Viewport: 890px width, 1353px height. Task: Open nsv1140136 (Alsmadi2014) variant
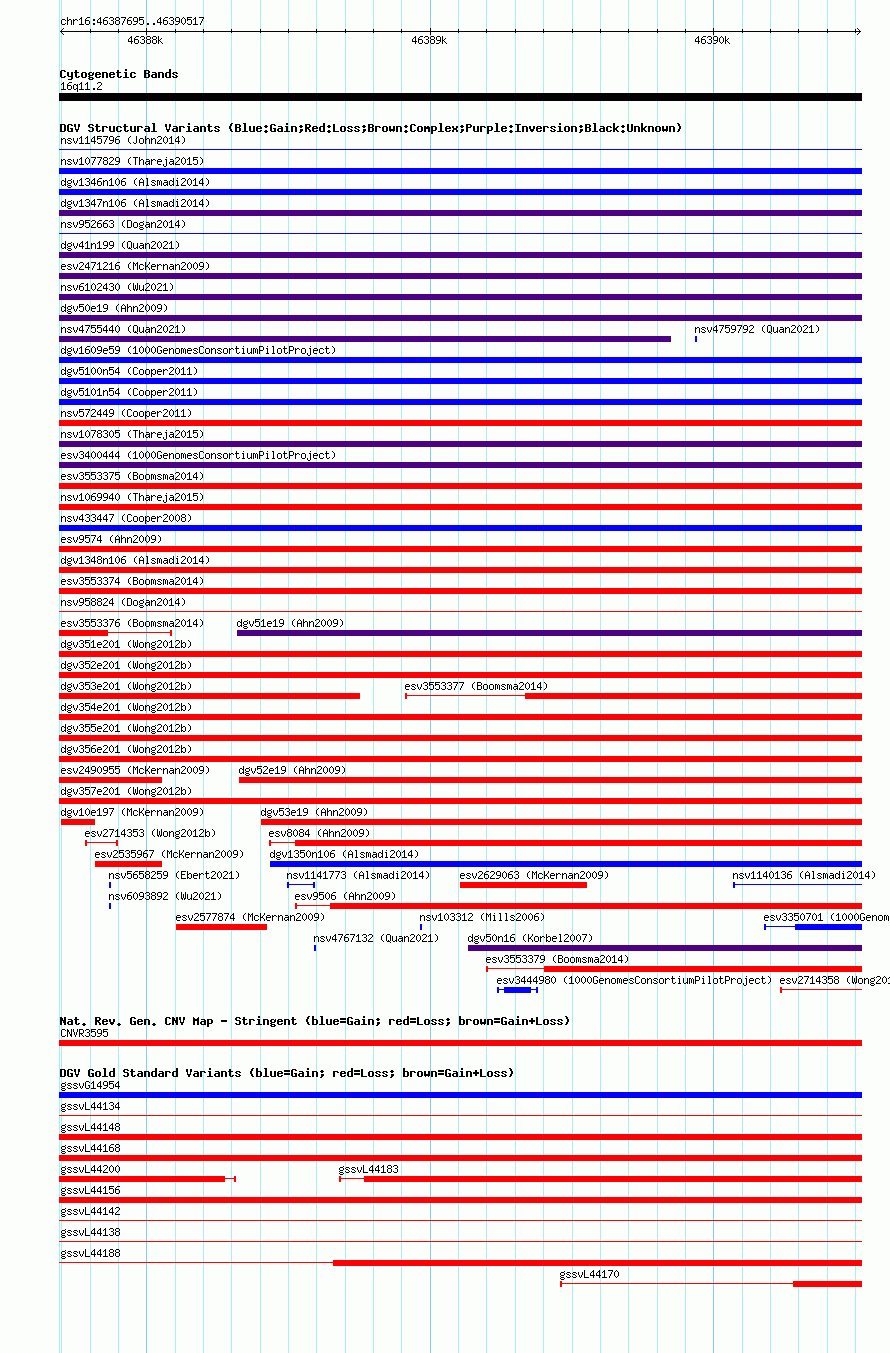[804, 875]
